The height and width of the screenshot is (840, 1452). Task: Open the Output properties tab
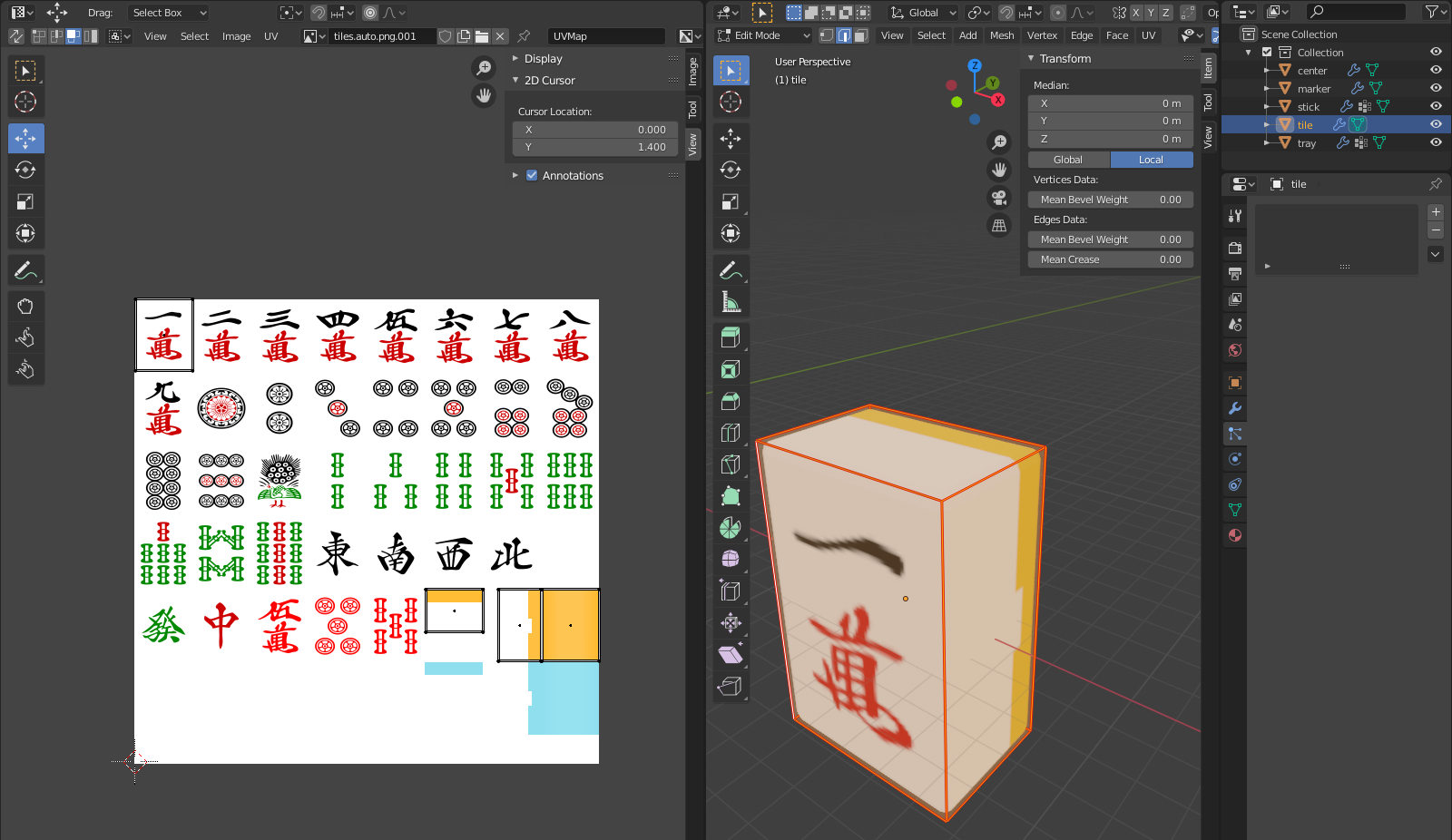point(1235,273)
